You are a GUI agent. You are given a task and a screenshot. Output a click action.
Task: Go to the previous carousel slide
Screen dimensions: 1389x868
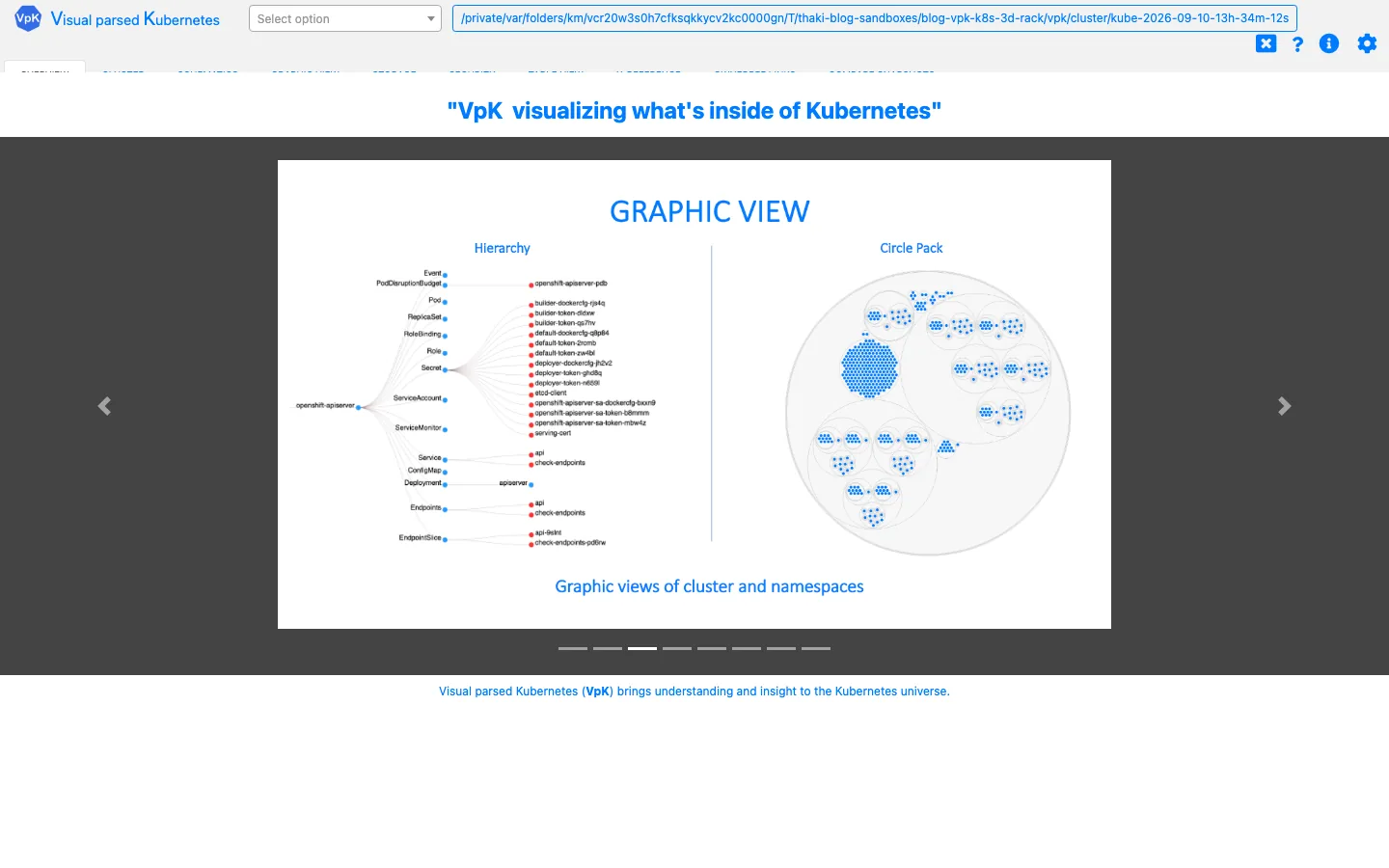[x=104, y=406]
